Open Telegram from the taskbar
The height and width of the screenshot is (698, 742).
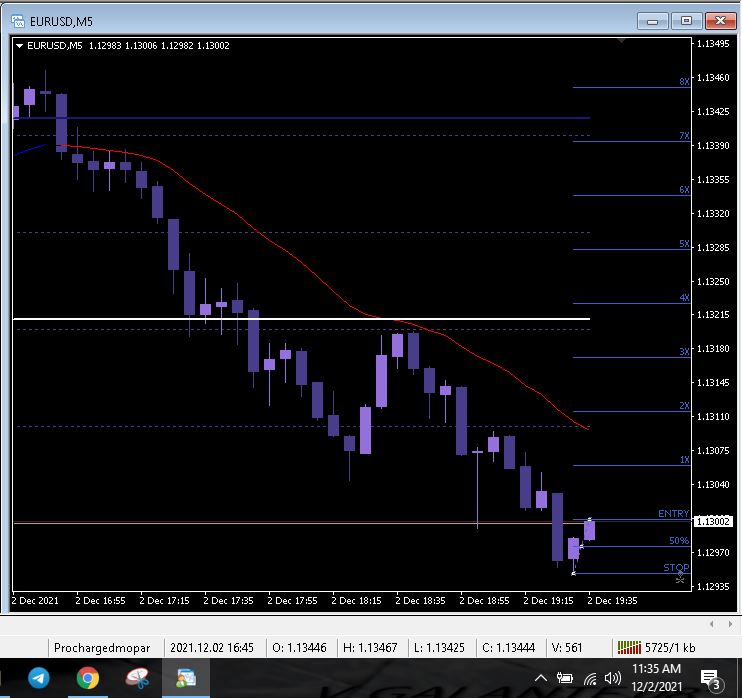coord(39,678)
